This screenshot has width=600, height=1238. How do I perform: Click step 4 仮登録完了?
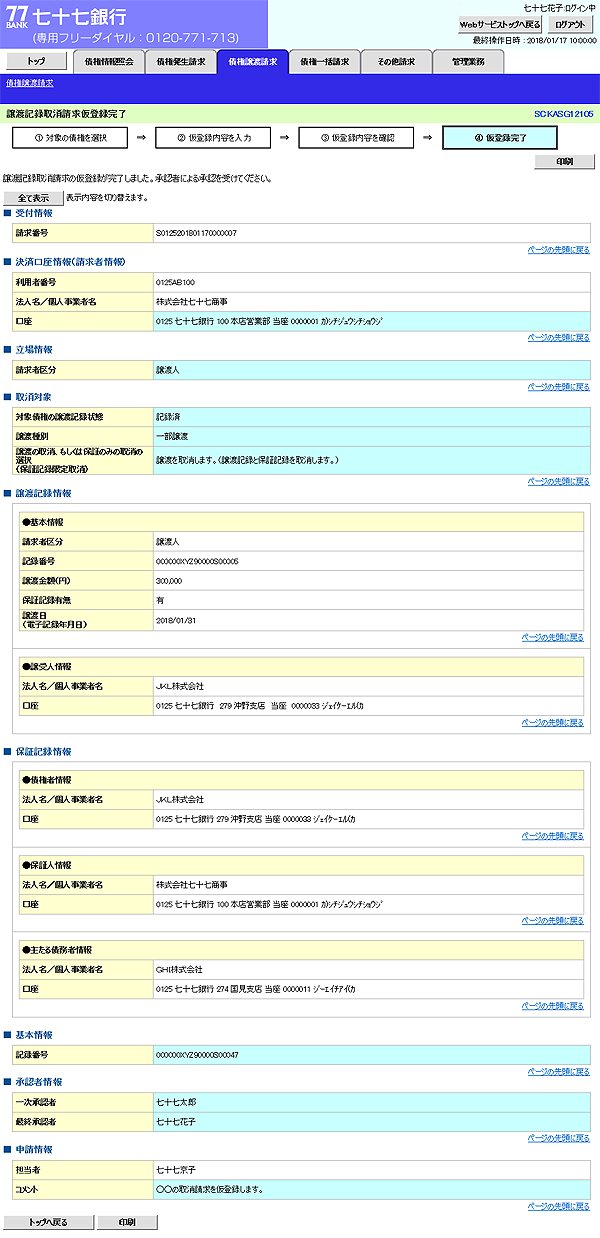(501, 137)
